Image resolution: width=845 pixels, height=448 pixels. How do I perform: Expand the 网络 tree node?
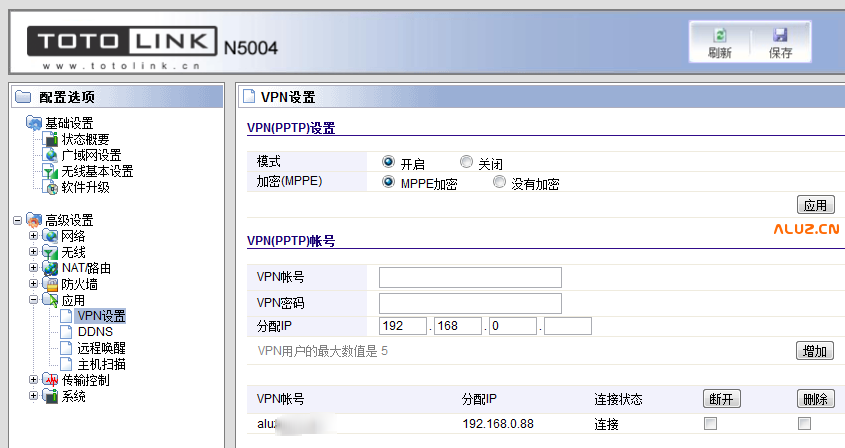coord(34,236)
